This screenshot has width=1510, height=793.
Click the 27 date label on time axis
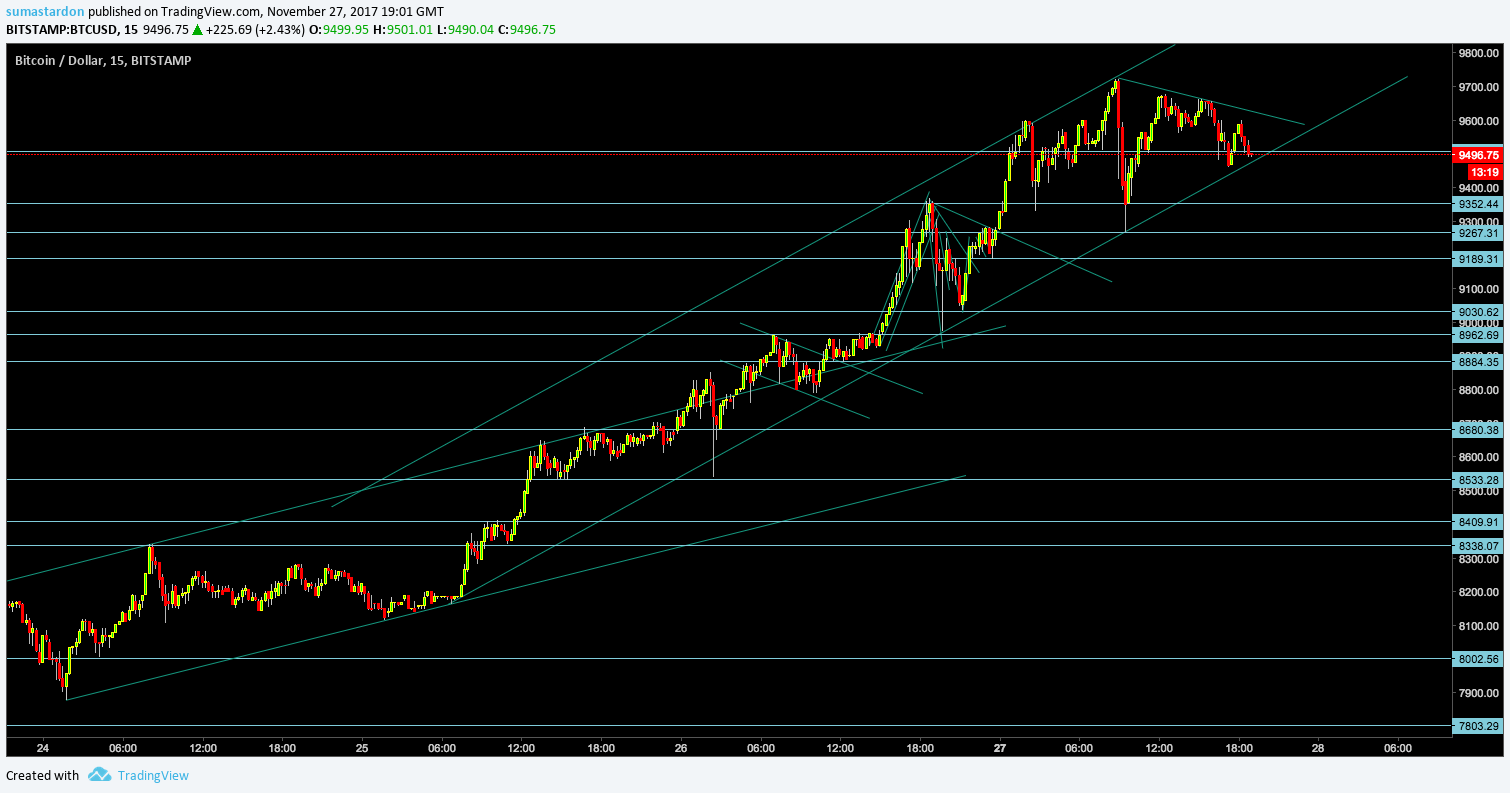pyautogui.click(x=1000, y=748)
